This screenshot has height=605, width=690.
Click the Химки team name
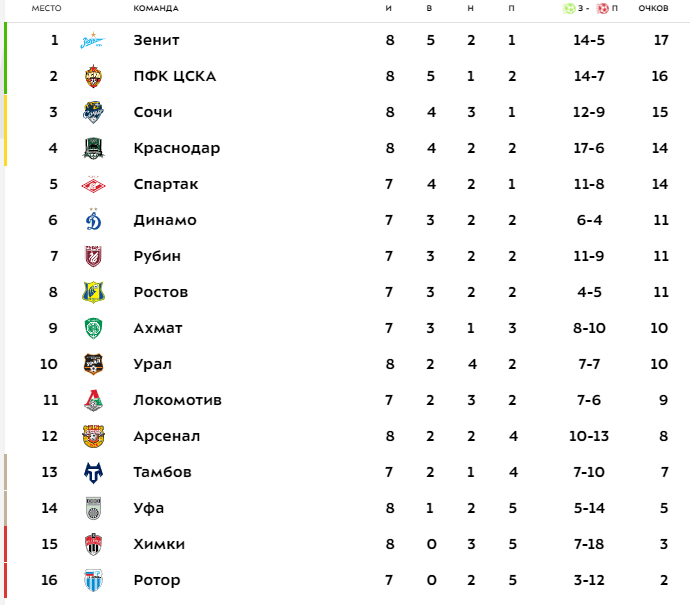pos(159,545)
